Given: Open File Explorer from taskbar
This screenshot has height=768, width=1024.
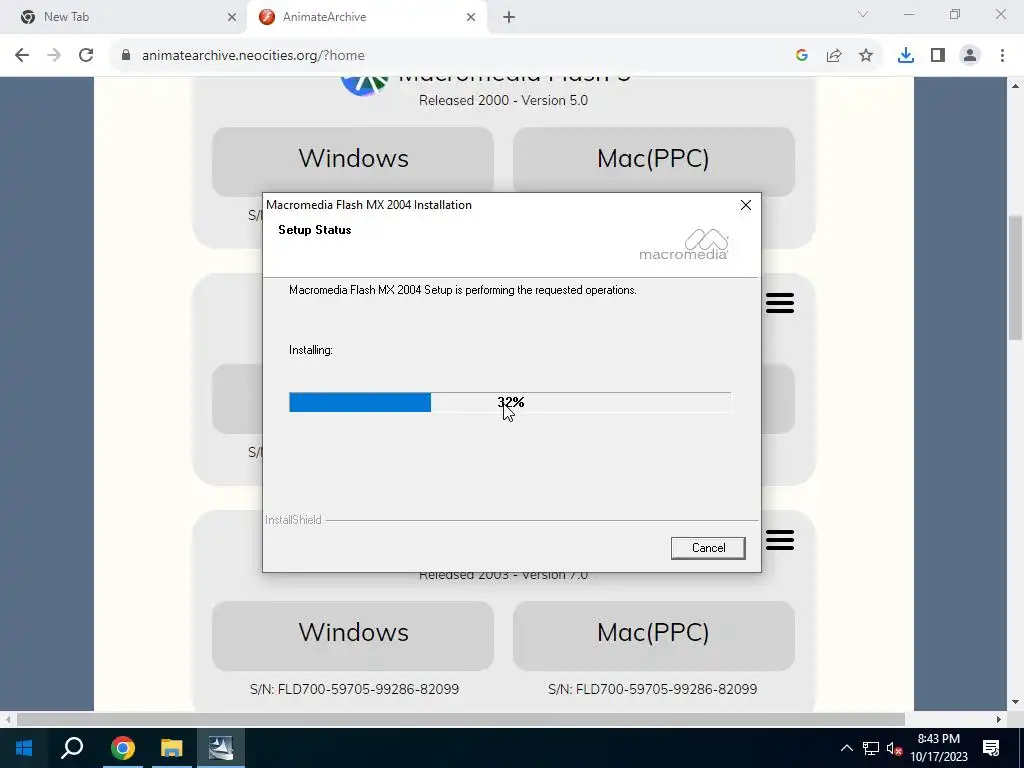Looking at the screenshot, I should (x=172, y=748).
